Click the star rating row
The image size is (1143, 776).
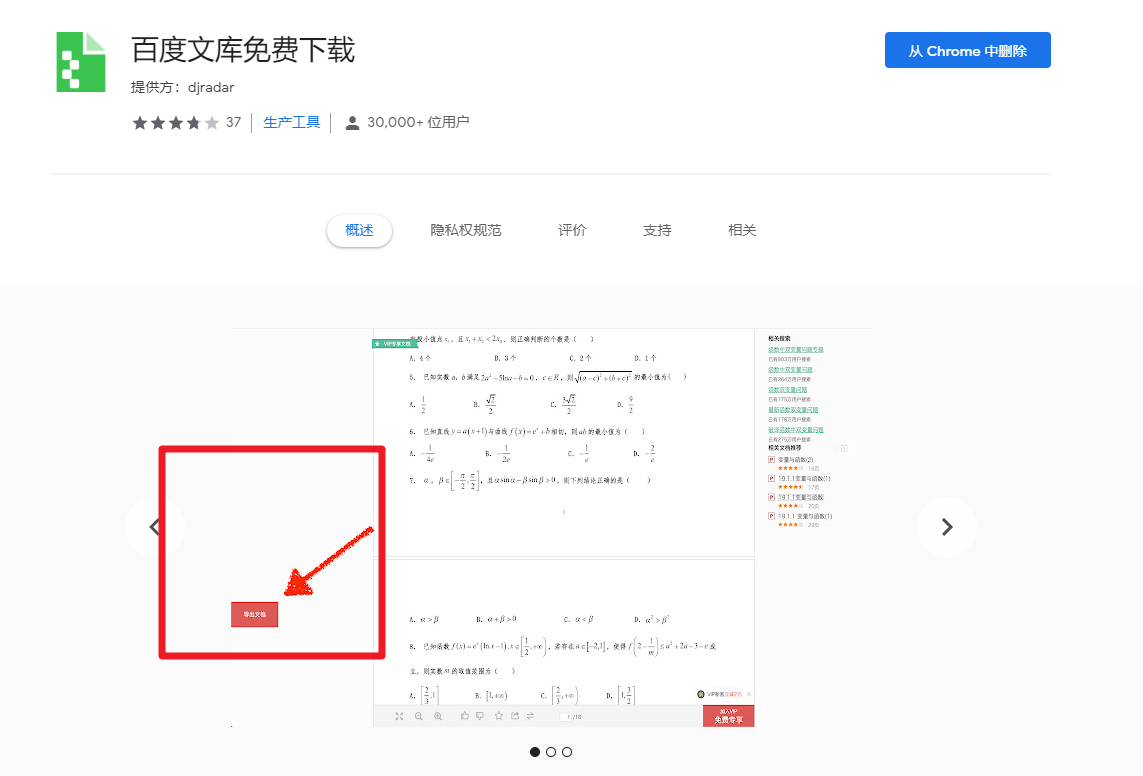tap(176, 122)
